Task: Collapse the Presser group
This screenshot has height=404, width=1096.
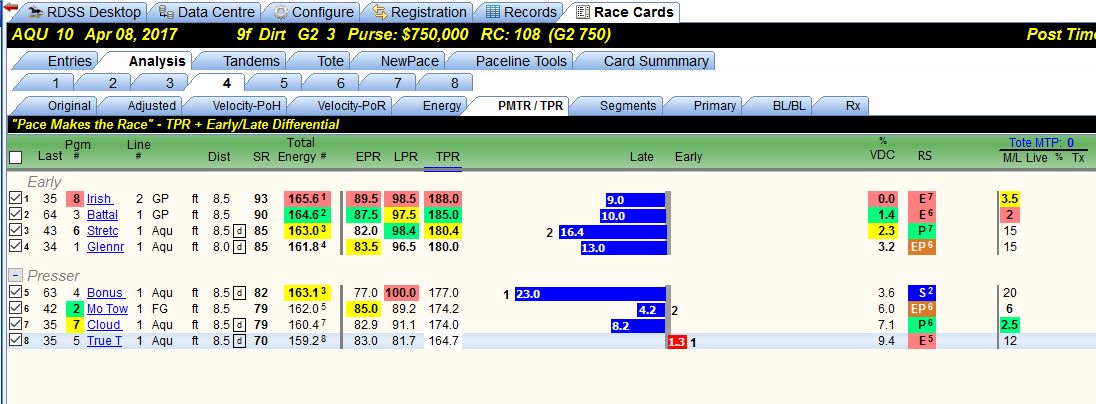Action: (x=15, y=275)
